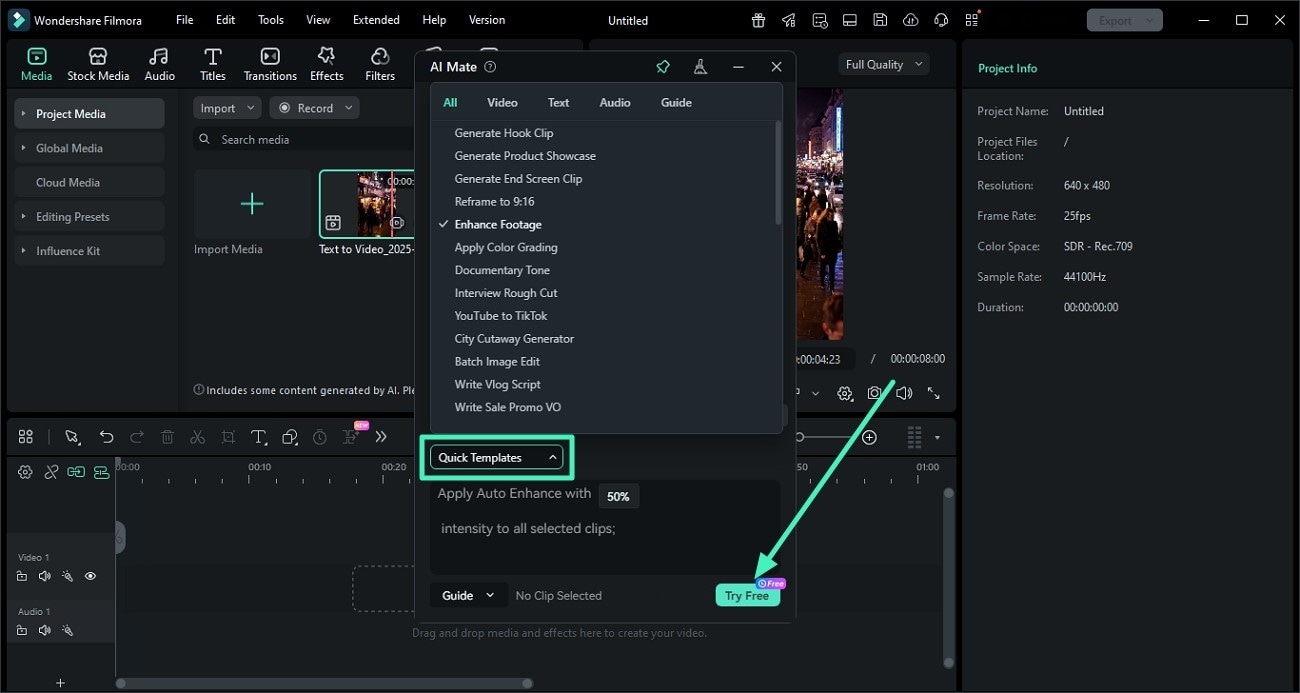Open the Extended menu
Image resolution: width=1300 pixels, height=693 pixels.
point(376,20)
